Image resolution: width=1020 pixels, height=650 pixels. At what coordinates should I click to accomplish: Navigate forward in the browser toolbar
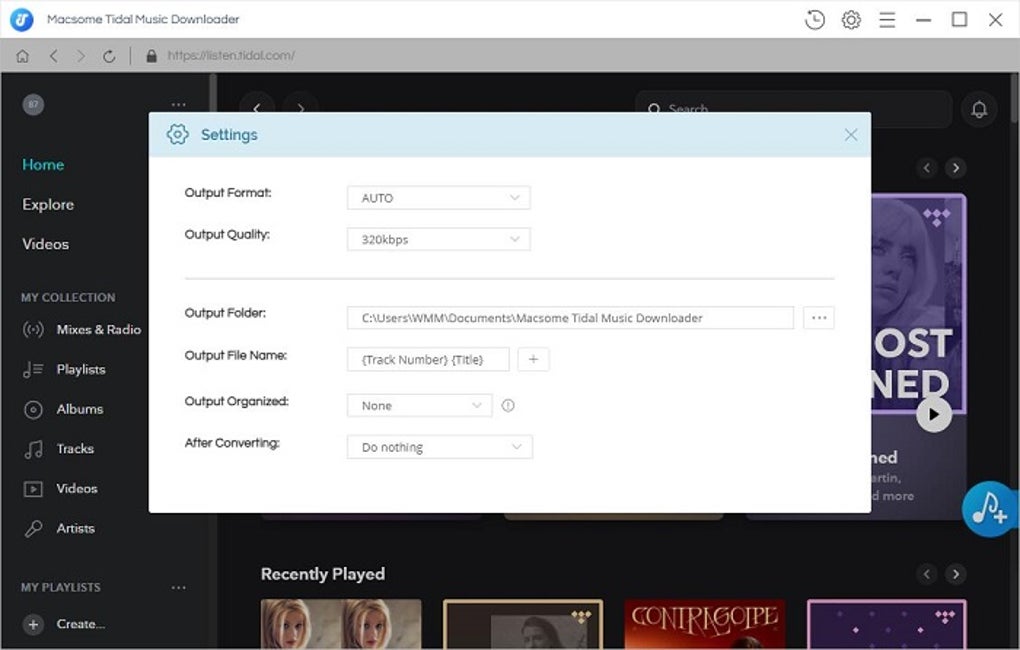pyautogui.click(x=81, y=56)
